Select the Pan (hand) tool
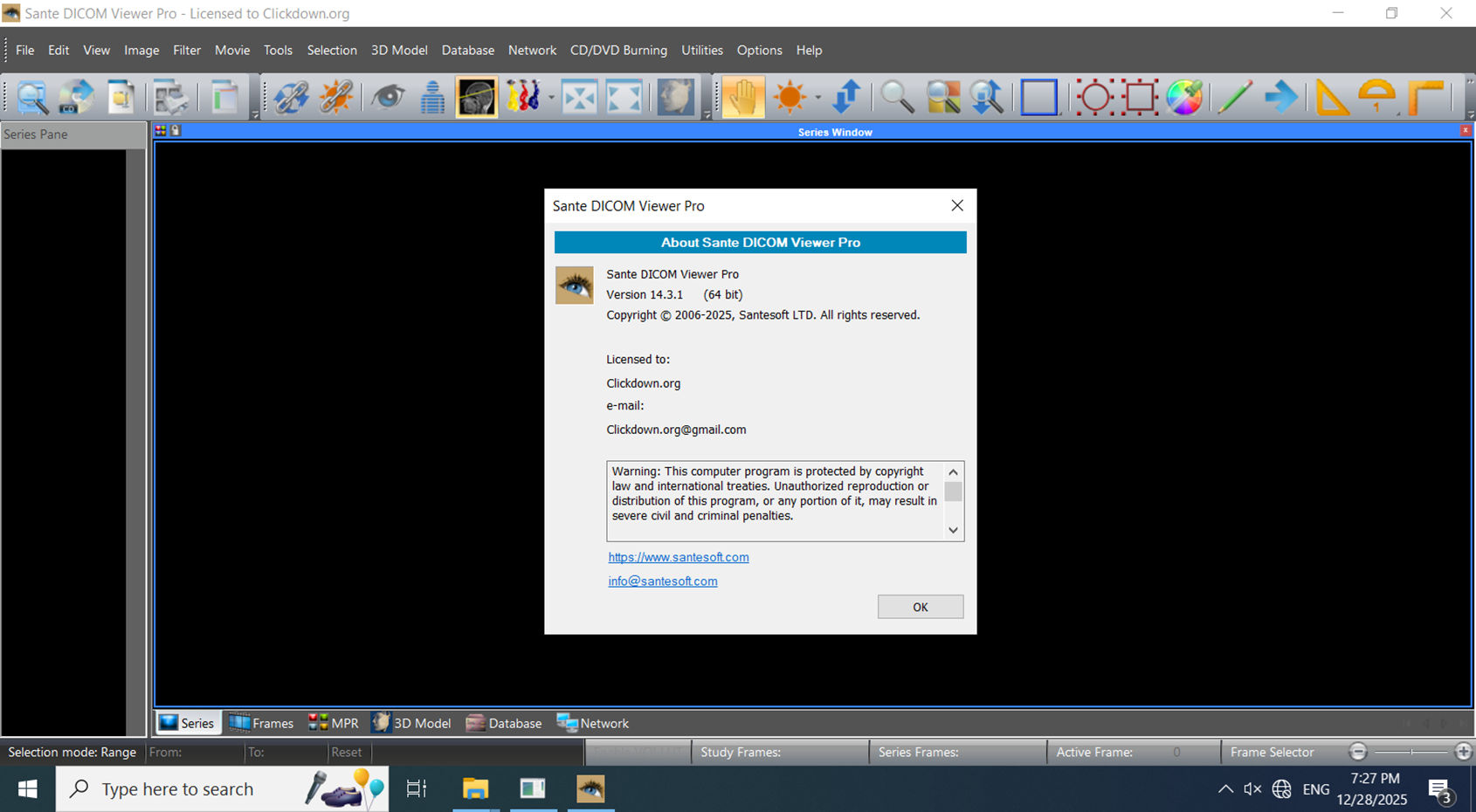 click(x=743, y=97)
